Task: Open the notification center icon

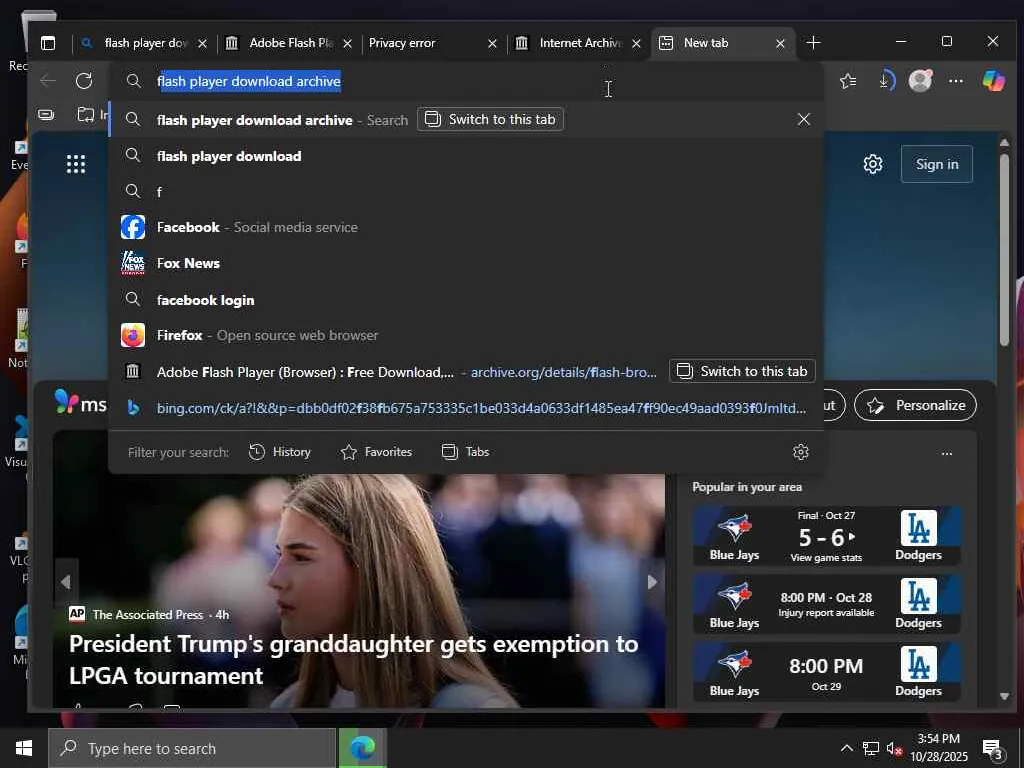Action: click(992, 749)
